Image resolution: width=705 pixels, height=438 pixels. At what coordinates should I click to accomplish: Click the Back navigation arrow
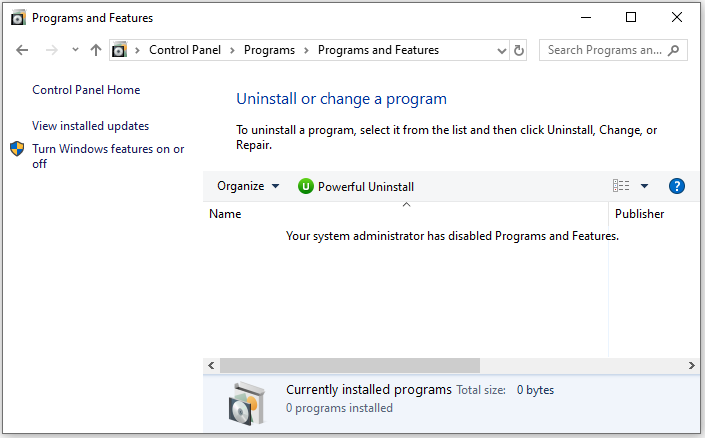coord(22,50)
